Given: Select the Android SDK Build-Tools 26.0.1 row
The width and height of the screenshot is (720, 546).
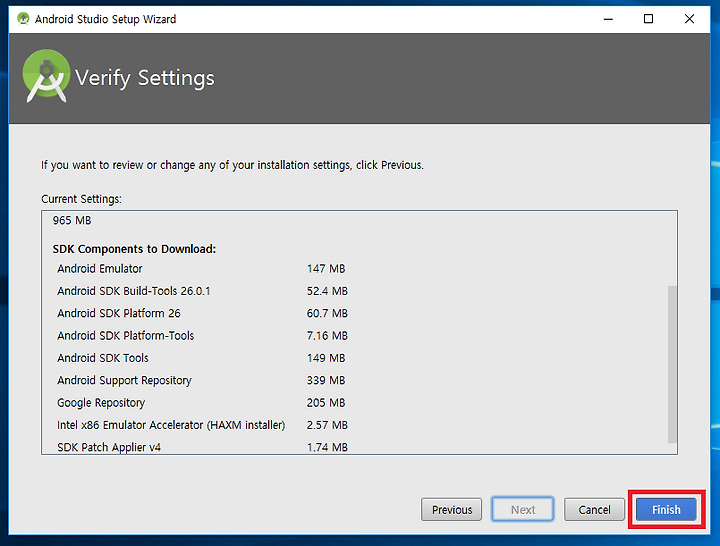Looking at the screenshot, I should click(x=202, y=291).
